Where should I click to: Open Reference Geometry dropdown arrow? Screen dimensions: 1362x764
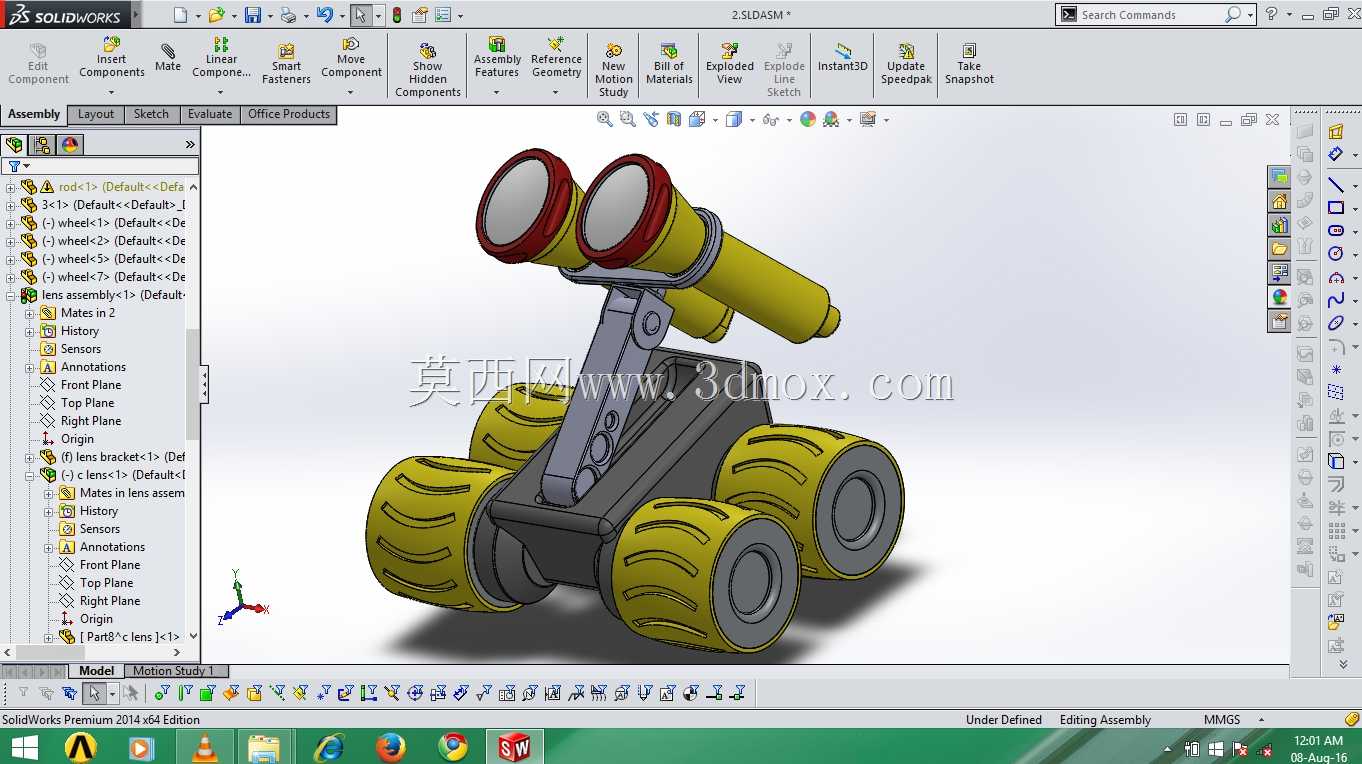556,92
